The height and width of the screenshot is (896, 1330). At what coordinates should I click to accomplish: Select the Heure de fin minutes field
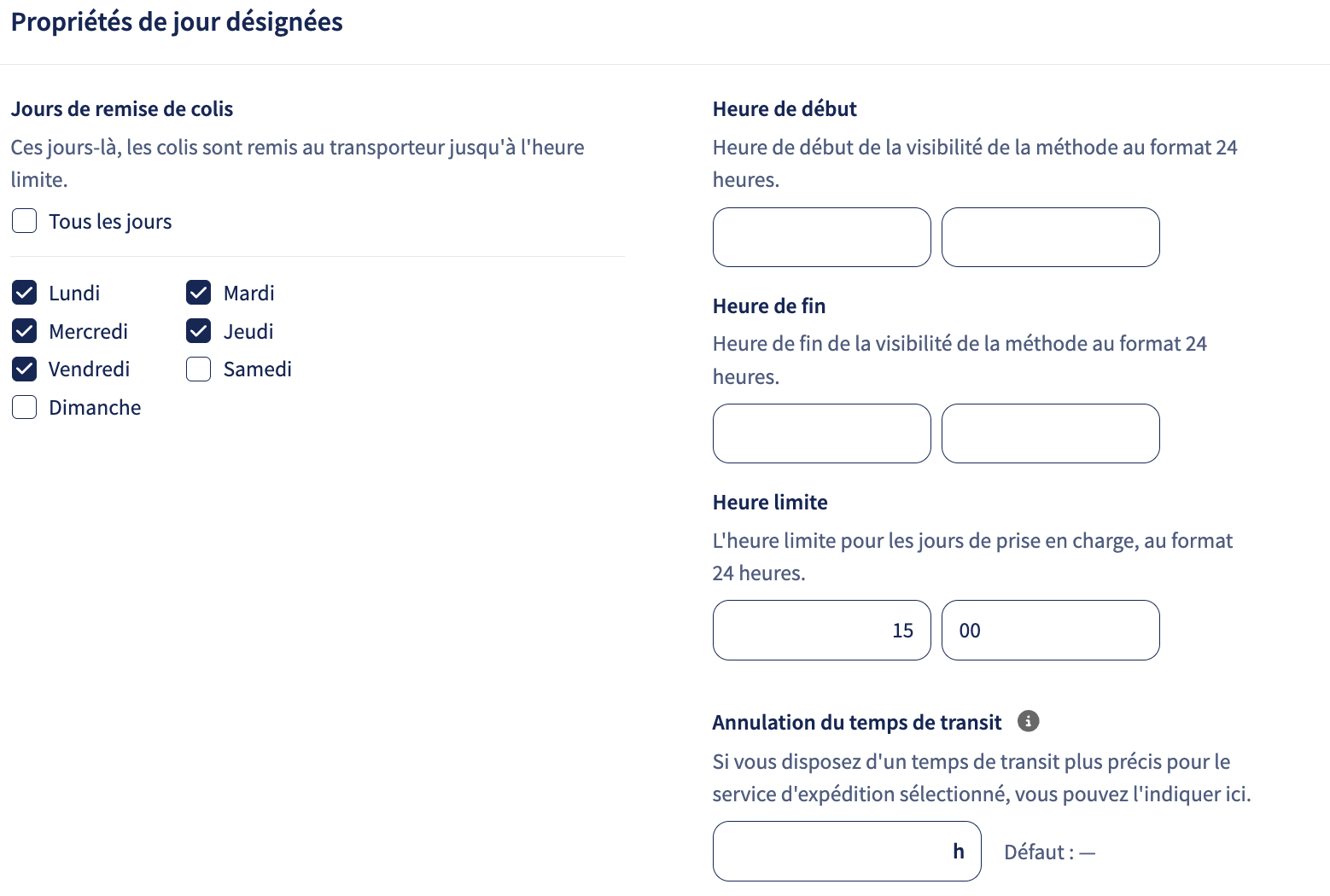[1051, 433]
